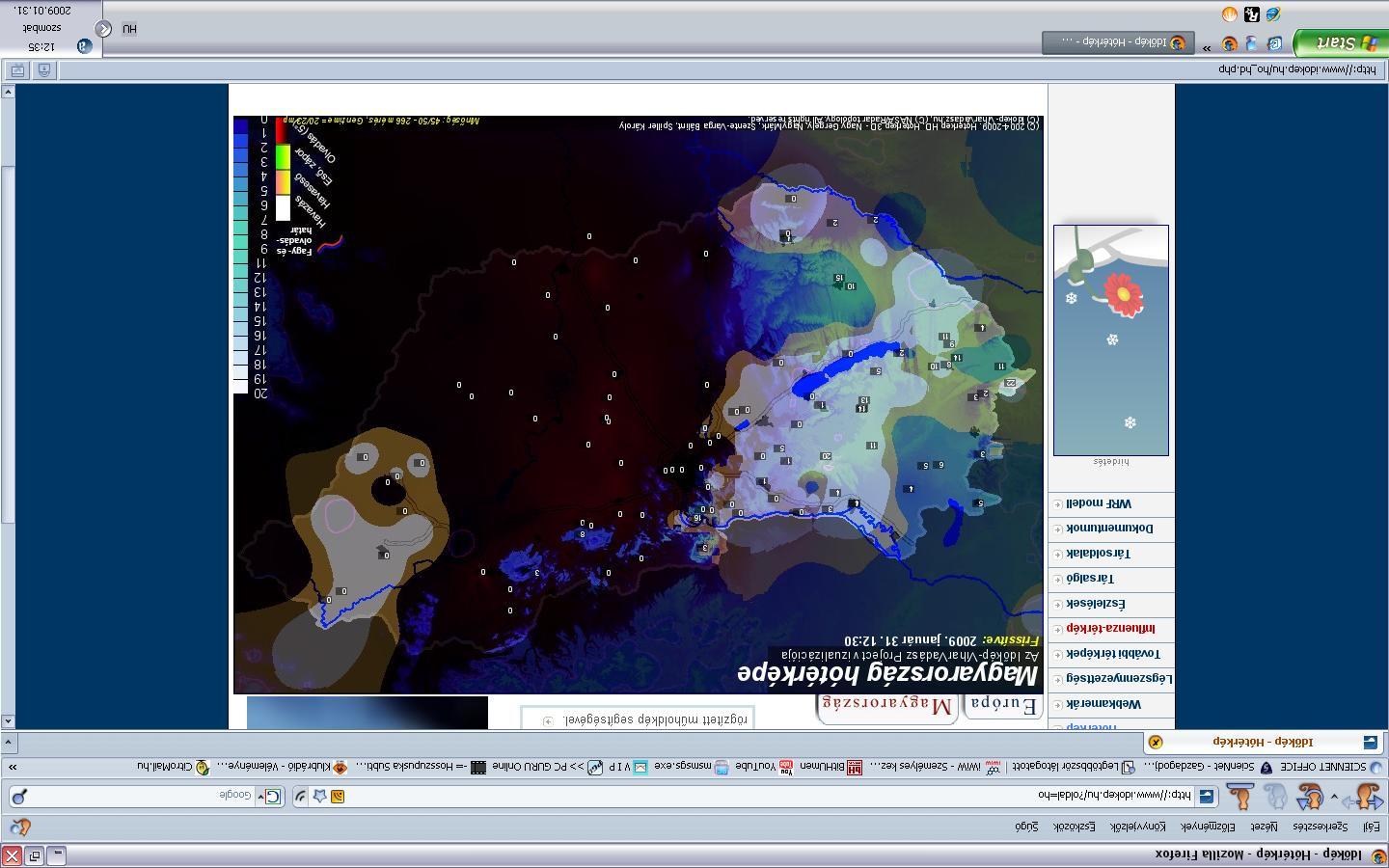Click the status bar download icon
Screen dimensions: 1389x868
[x=43, y=70]
